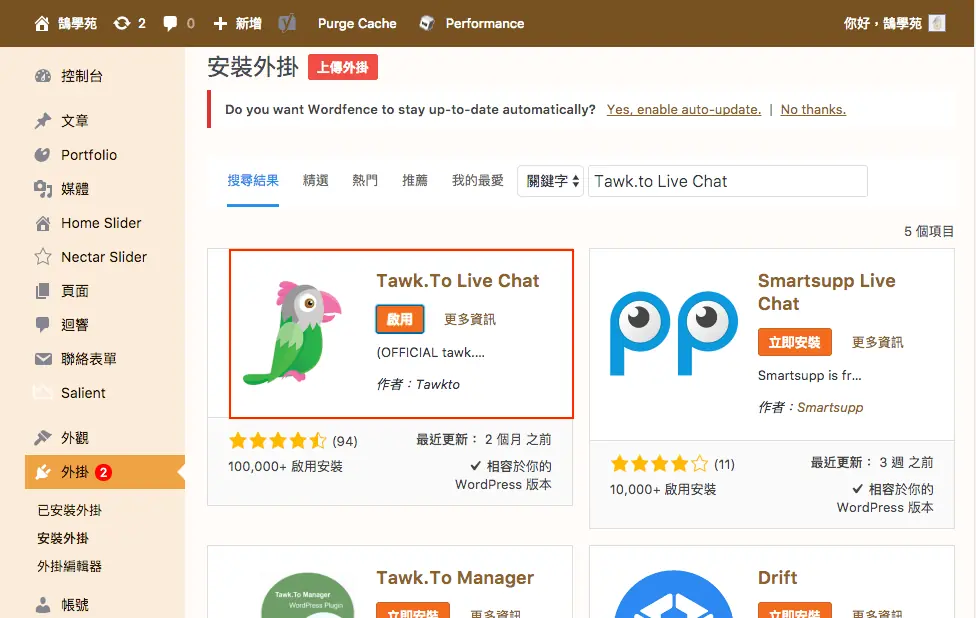Open the updates icon showing 2
Image resolution: width=976 pixels, height=618 pixels.
tap(122, 24)
